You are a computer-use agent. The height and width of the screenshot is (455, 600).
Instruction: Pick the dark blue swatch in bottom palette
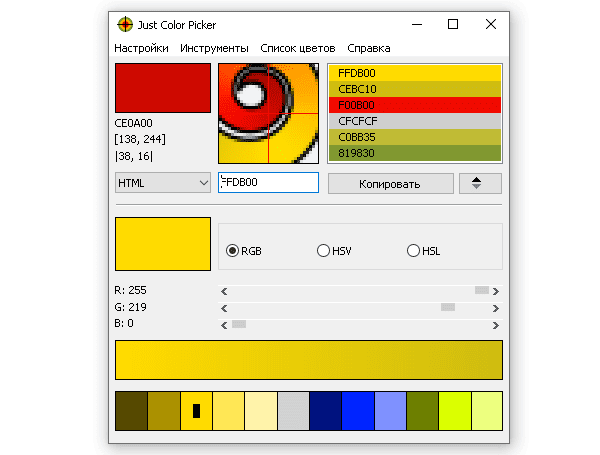(x=324, y=411)
